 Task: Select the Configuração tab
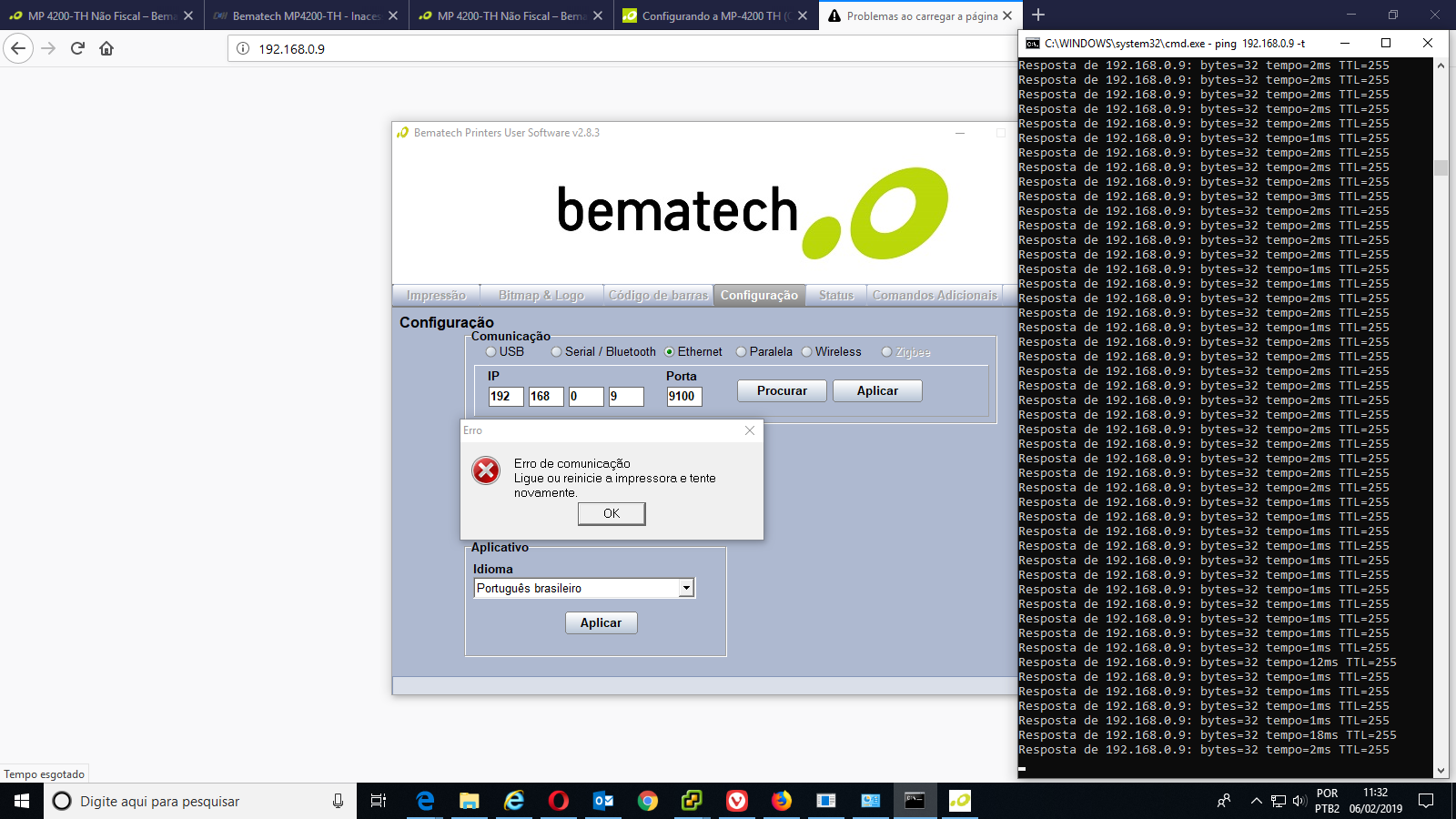coord(759,295)
